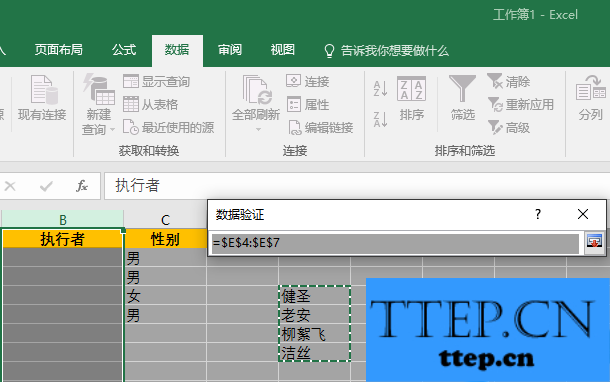The width and height of the screenshot is (610, 382).
Task: Select 显示查询 show queries
Action: pyautogui.click(x=156, y=82)
